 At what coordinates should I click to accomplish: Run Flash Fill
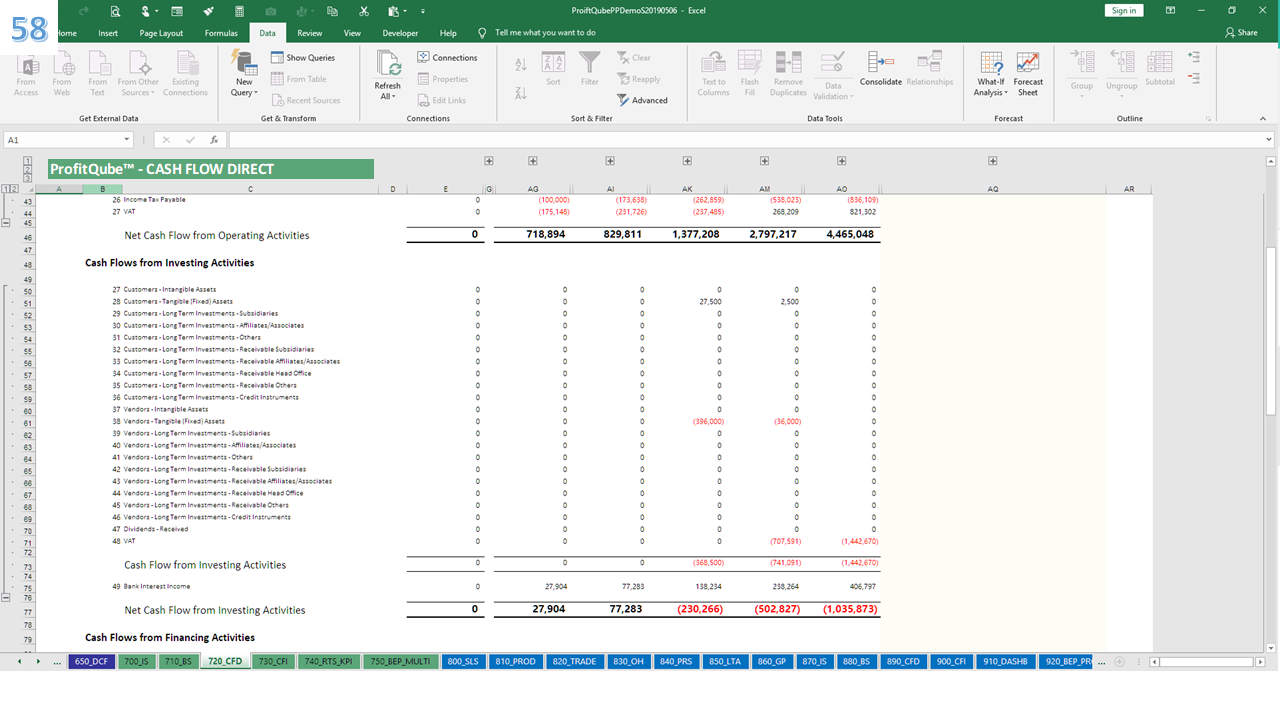point(750,75)
